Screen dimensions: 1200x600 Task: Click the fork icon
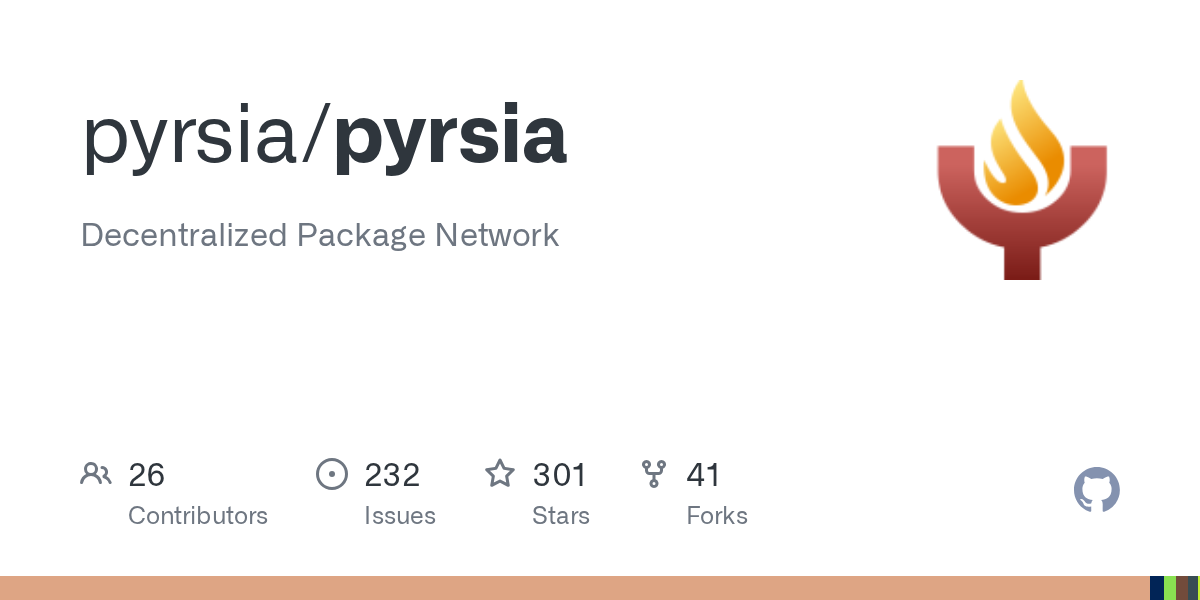coord(654,474)
